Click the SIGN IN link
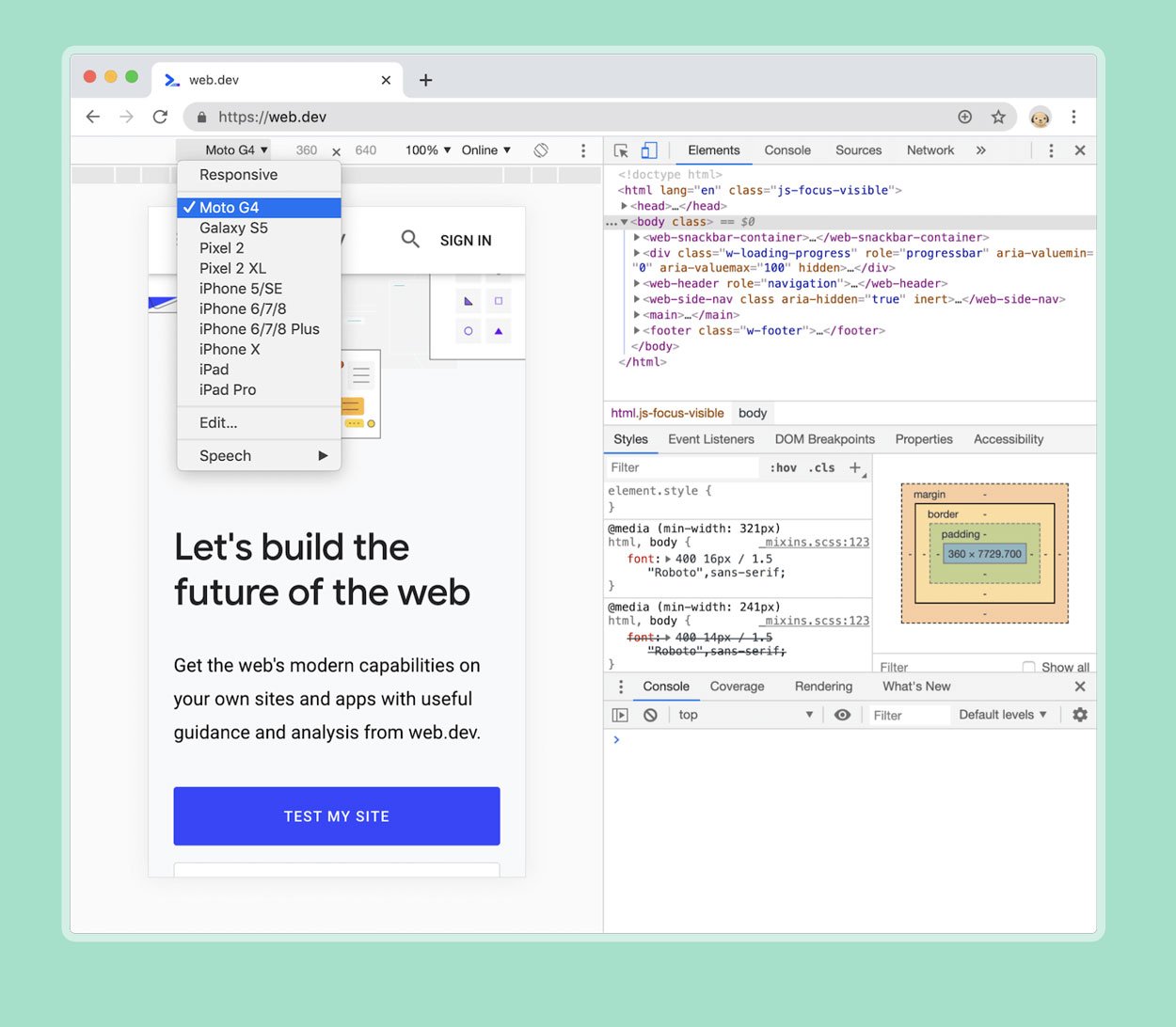 coord(466,241)
